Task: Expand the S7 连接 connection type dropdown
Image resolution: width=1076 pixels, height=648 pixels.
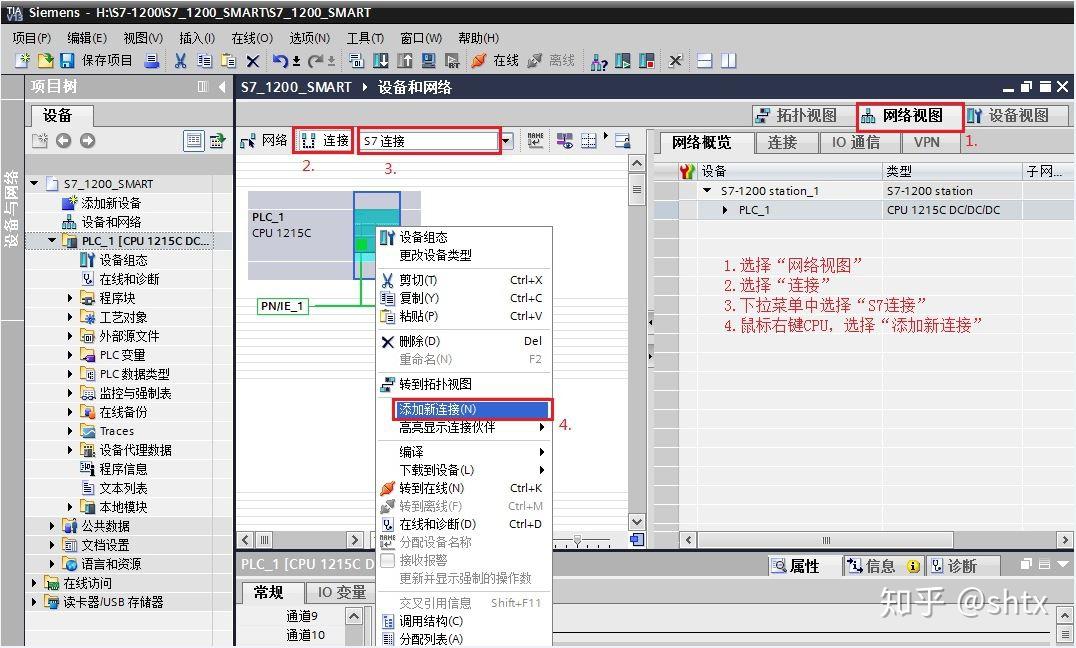Action: tap(504, 140)
